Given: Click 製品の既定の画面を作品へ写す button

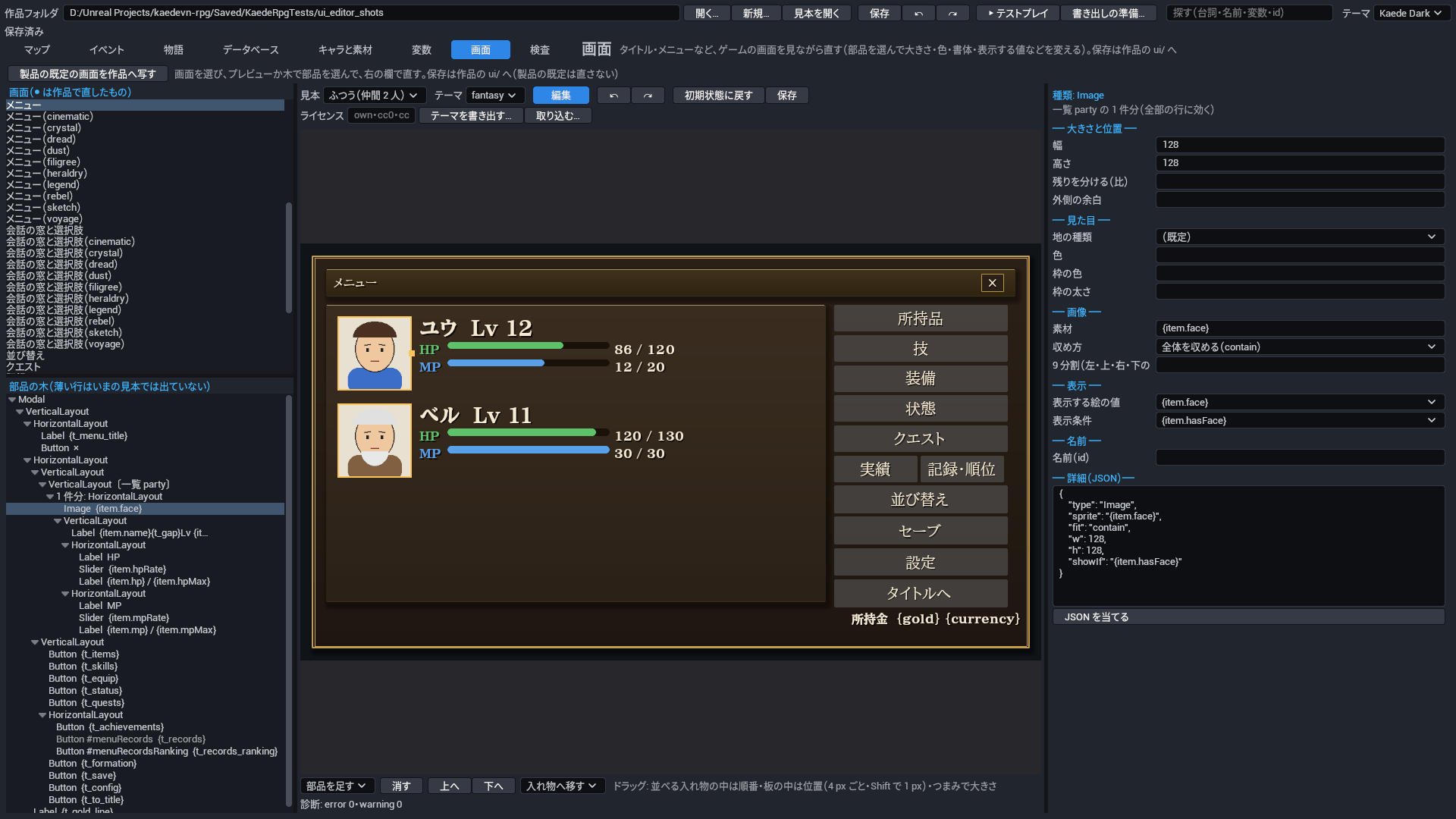Looking at the screenshot, I should (87, 74).
